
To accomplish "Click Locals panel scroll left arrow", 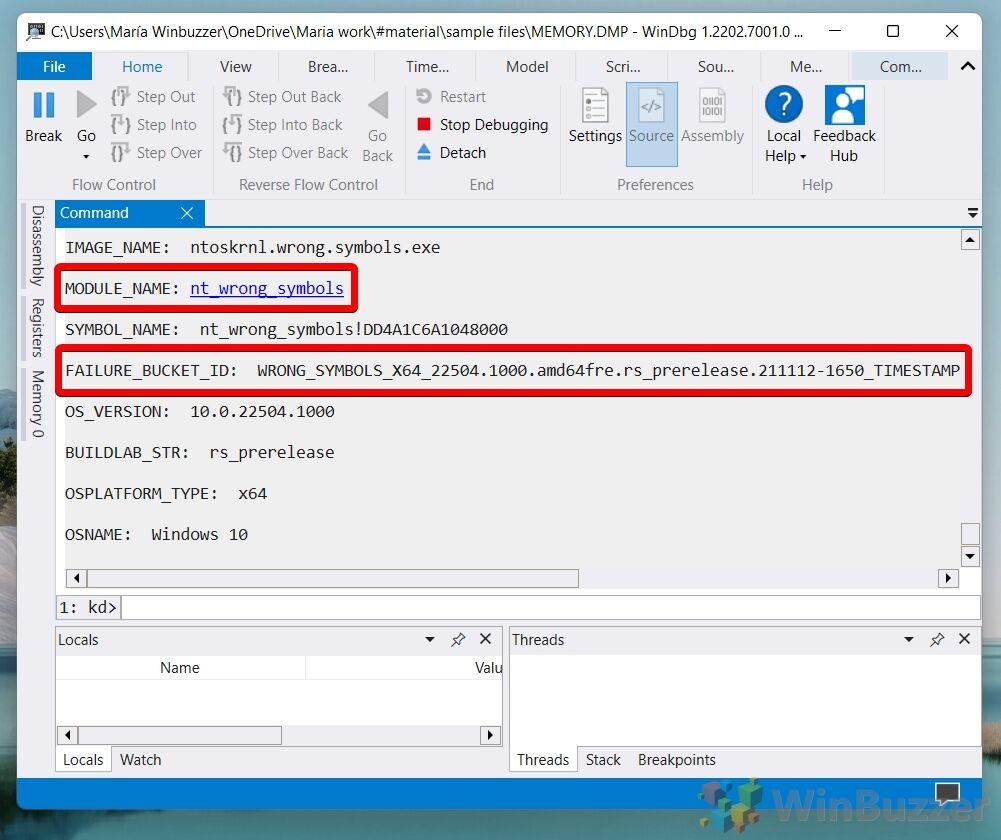I will pyautogui.click(x=68, y=735).
